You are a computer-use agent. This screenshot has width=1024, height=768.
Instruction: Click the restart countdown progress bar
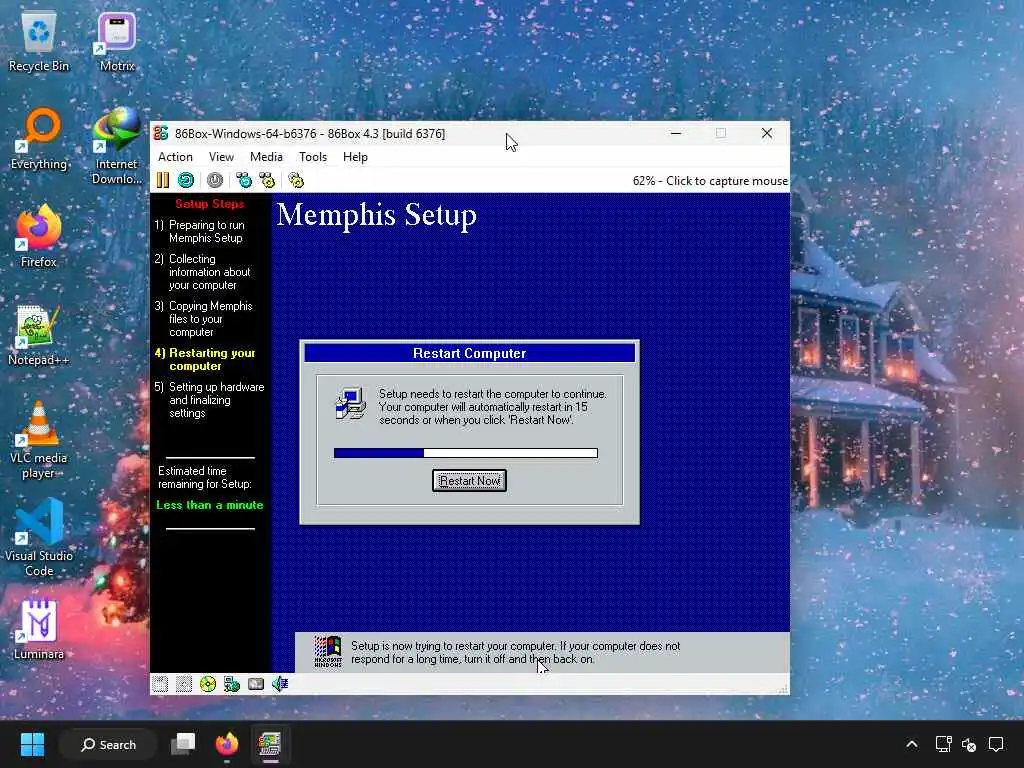[x=466, y=453]
